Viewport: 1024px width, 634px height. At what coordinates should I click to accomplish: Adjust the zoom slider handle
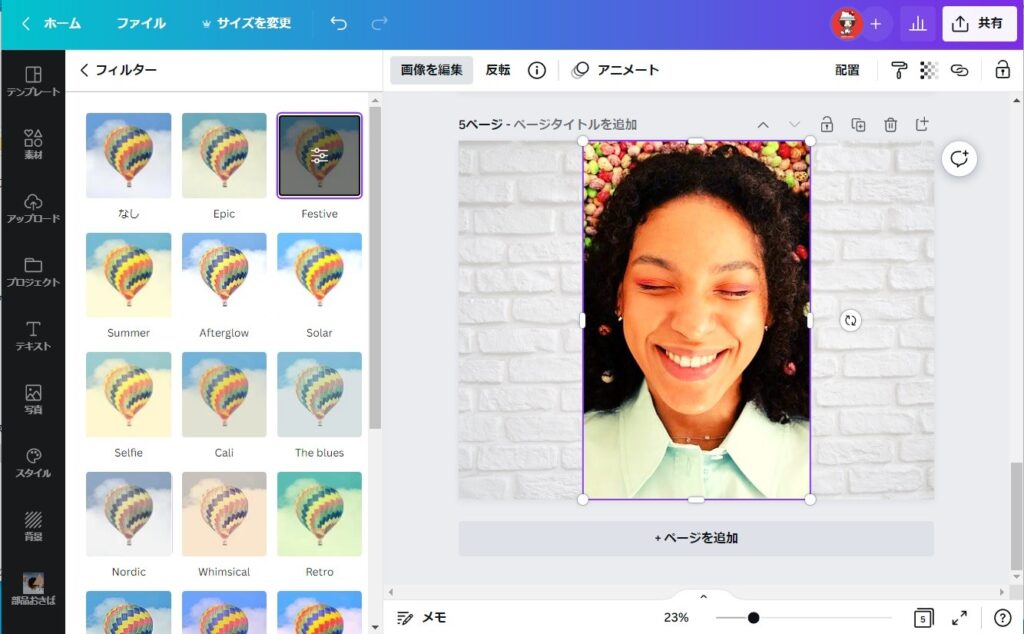tap(753, 618)
